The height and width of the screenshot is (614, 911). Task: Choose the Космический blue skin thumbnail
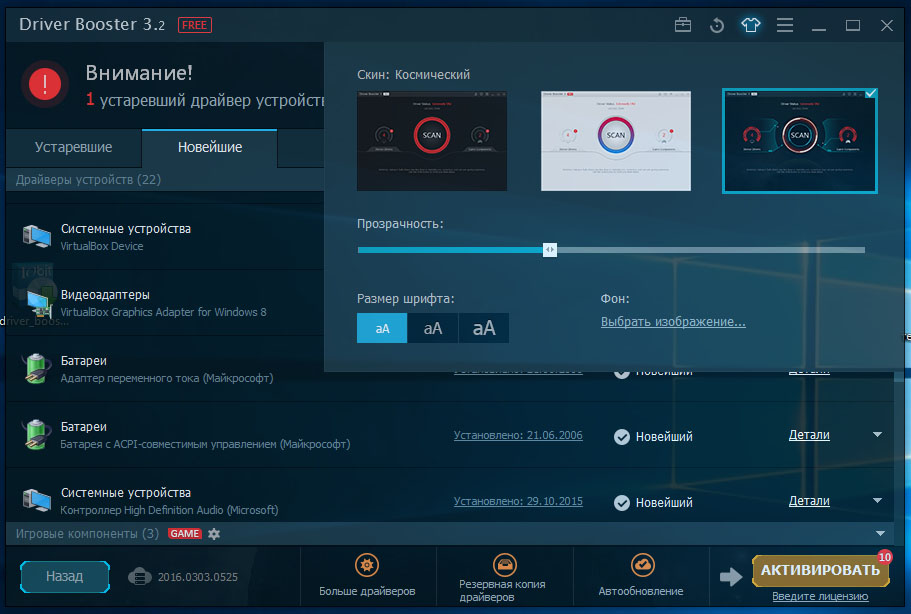pyautogui.click(x=799, y=141)
